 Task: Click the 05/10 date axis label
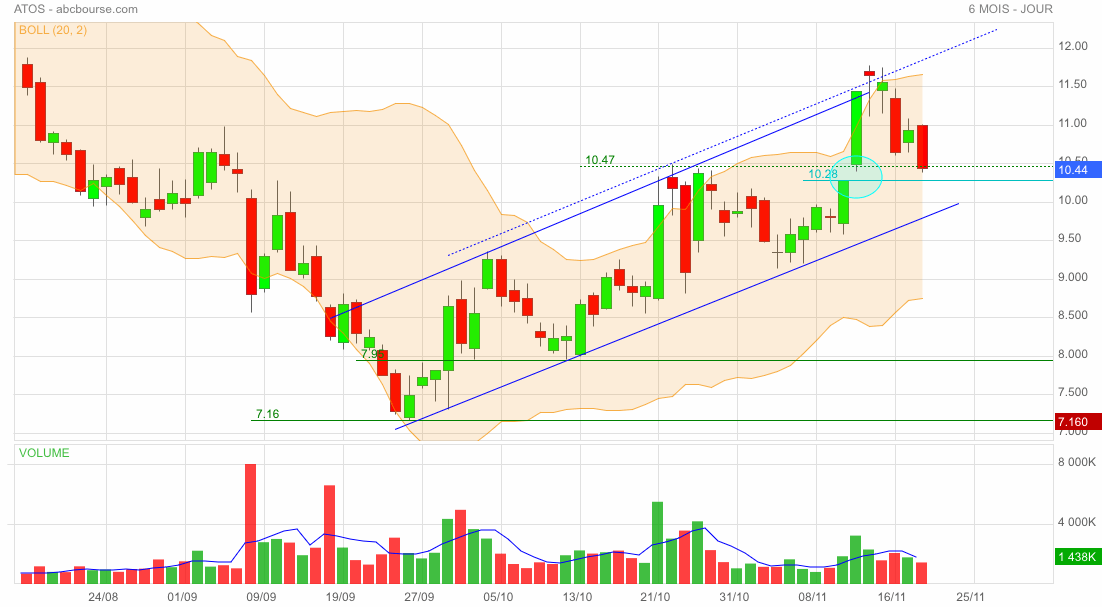click(x=498, y=596)
